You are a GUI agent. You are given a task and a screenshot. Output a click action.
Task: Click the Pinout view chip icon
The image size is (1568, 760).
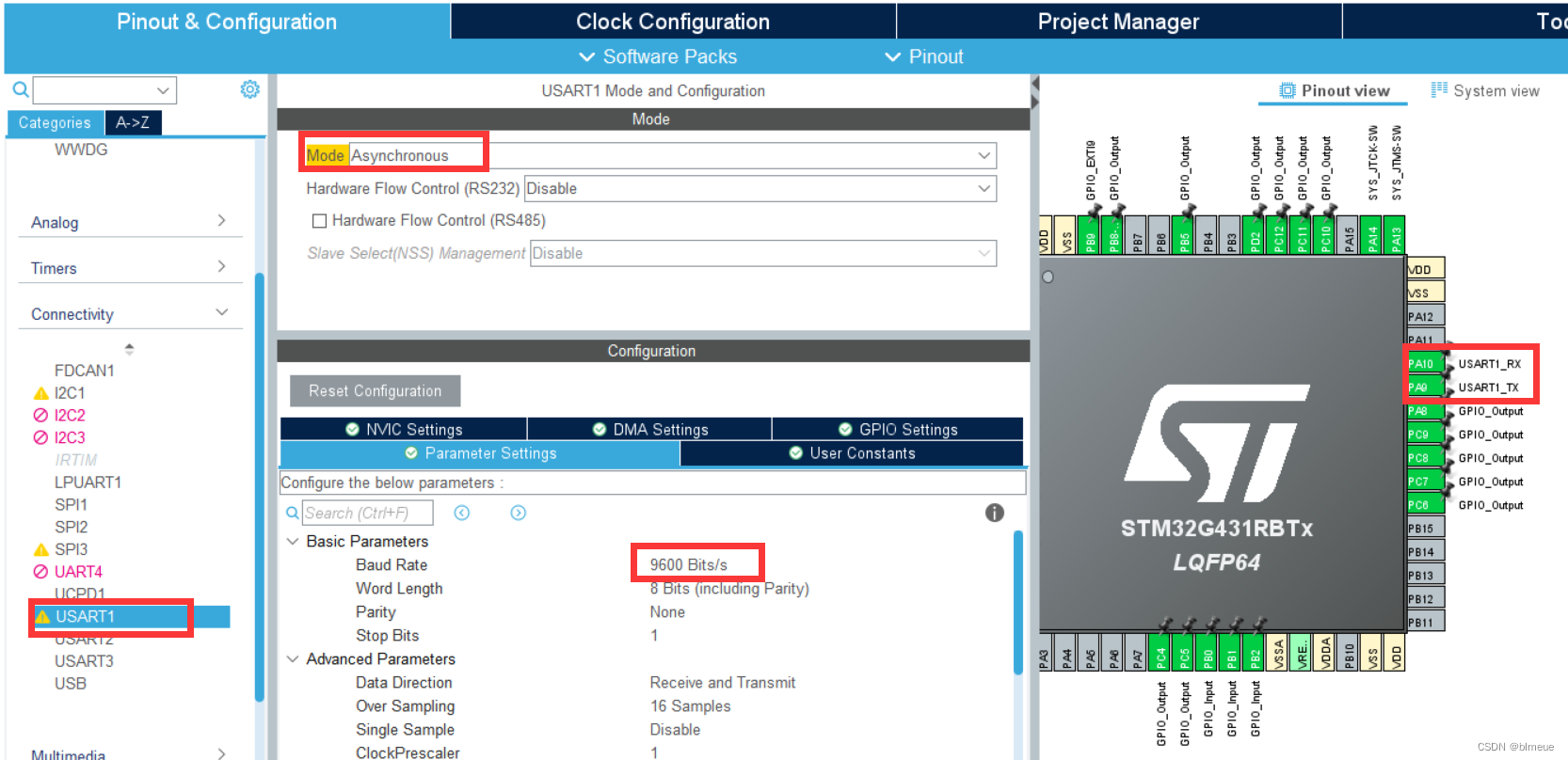[x=1288, y=90]
